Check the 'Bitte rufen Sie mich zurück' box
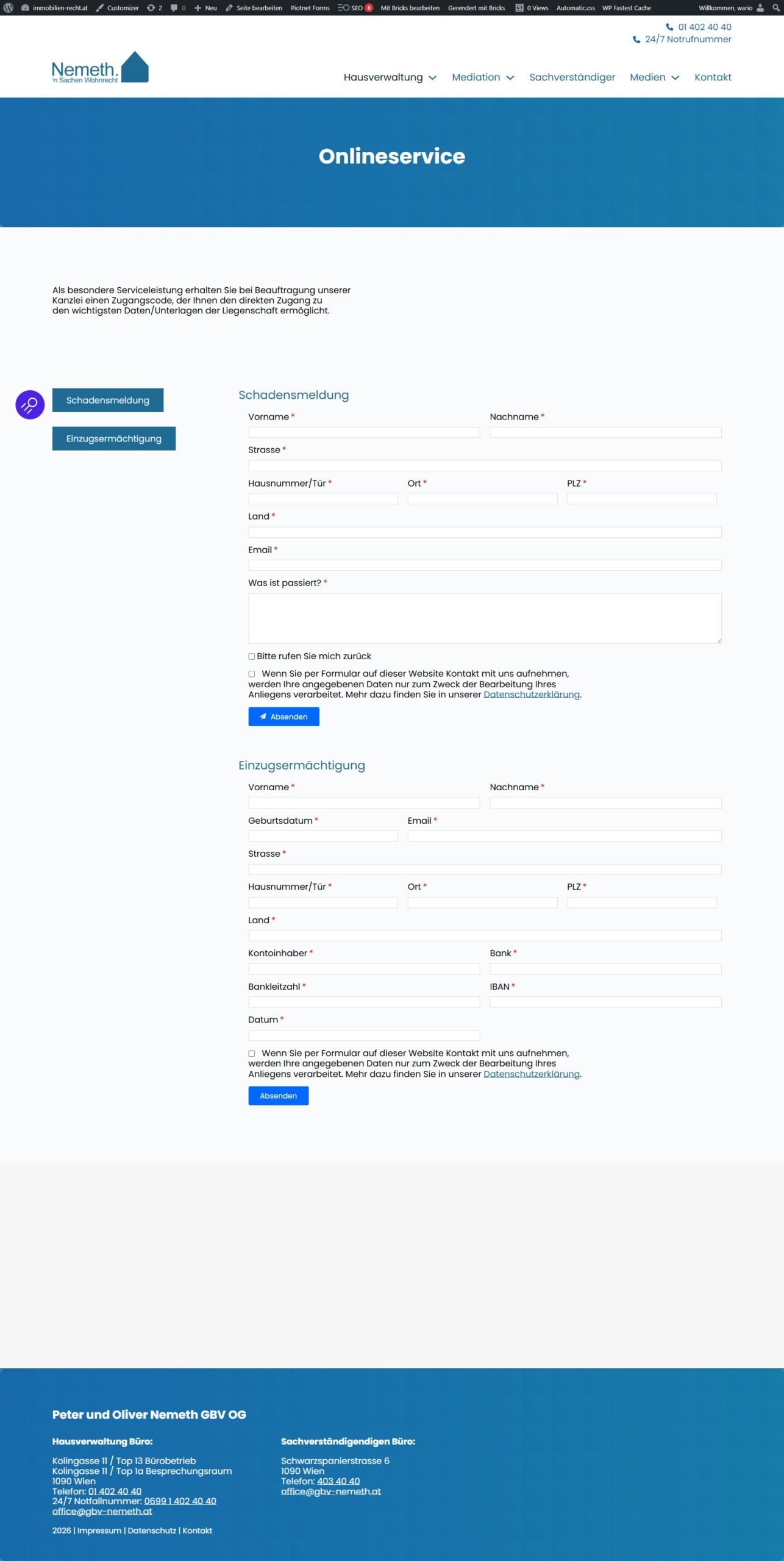The width and height of the screenshot is (784, 1561). point(252,657)
